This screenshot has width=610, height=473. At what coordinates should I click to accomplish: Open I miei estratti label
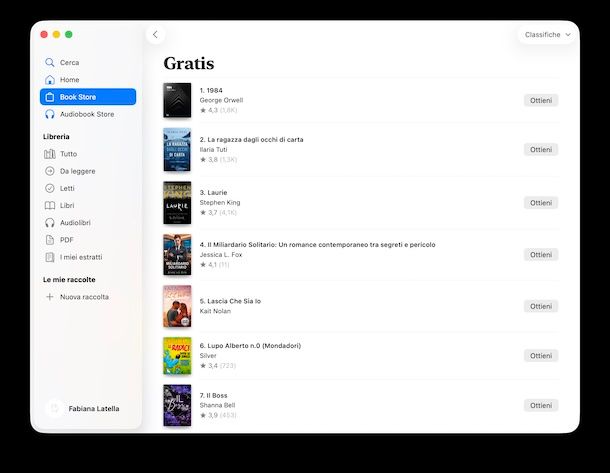click(81, 257)
